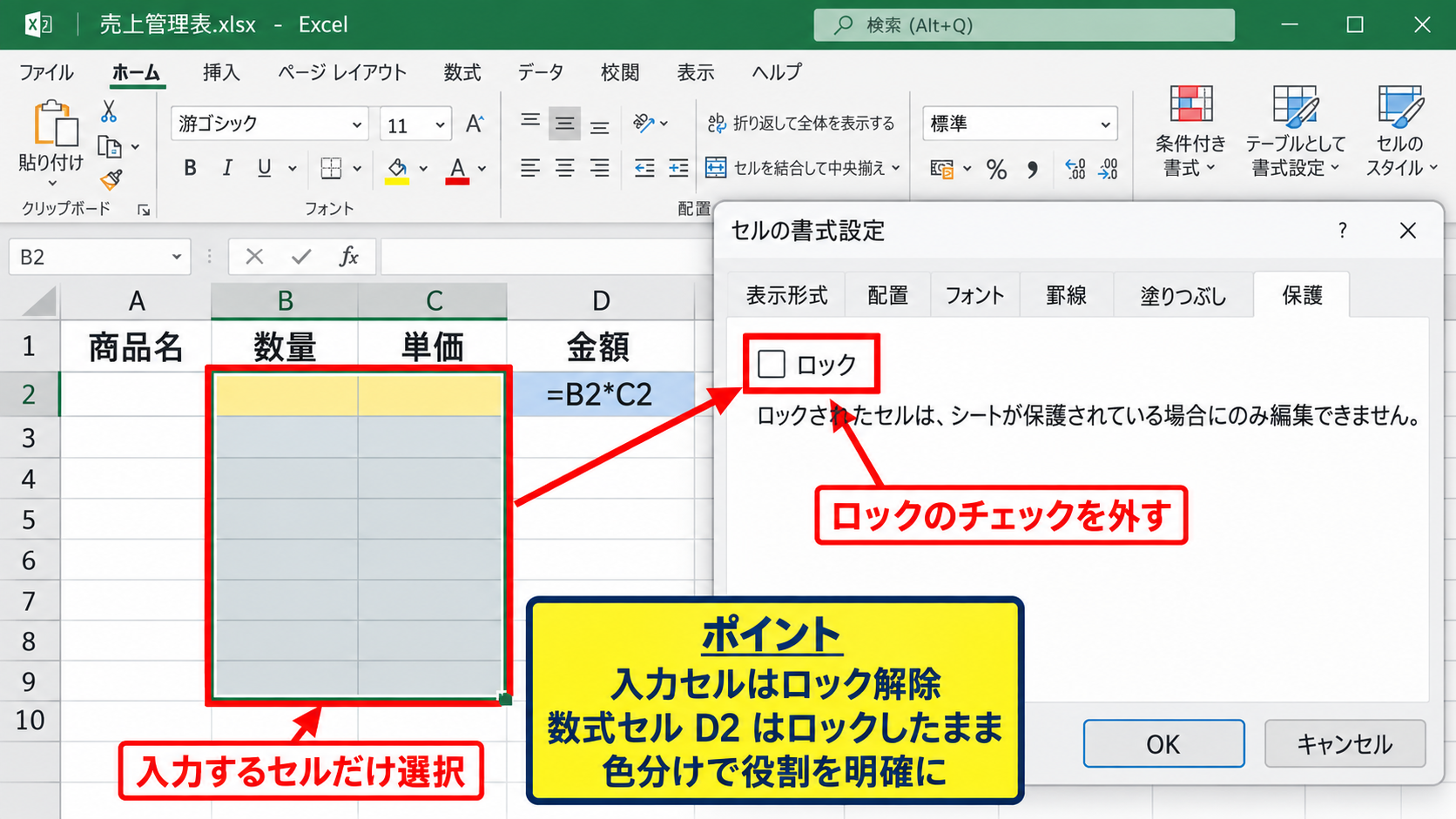The image size is (1456, 819).
Task: Open the 挿入 ribbon tab
Action: [221, 72]
